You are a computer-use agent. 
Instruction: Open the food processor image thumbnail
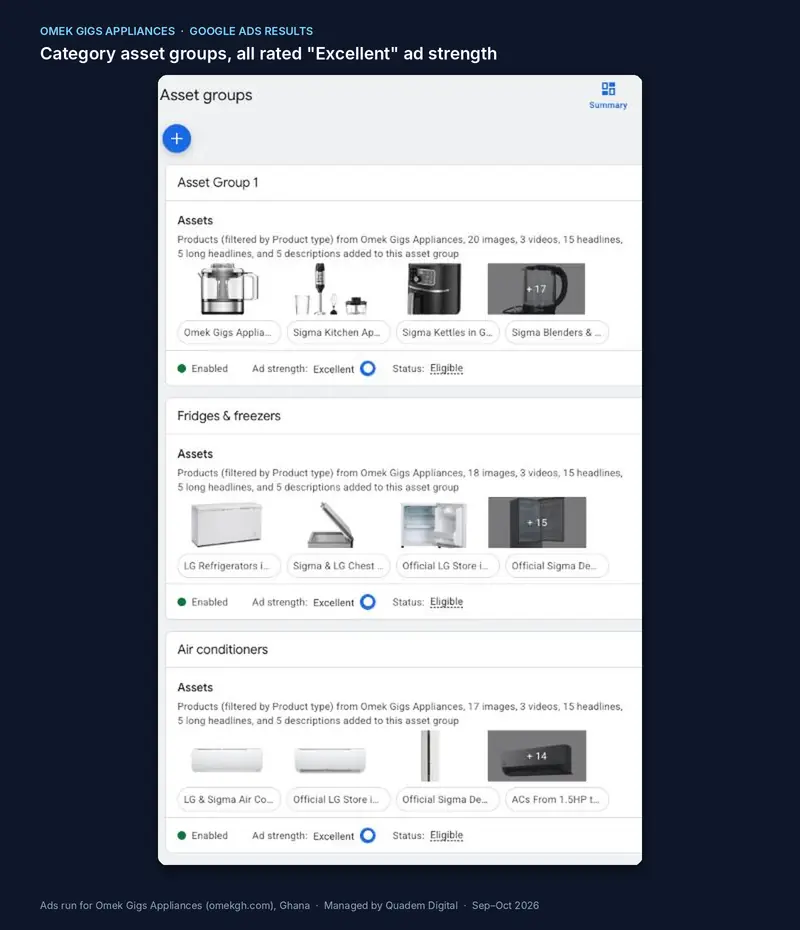click(228, 289)
